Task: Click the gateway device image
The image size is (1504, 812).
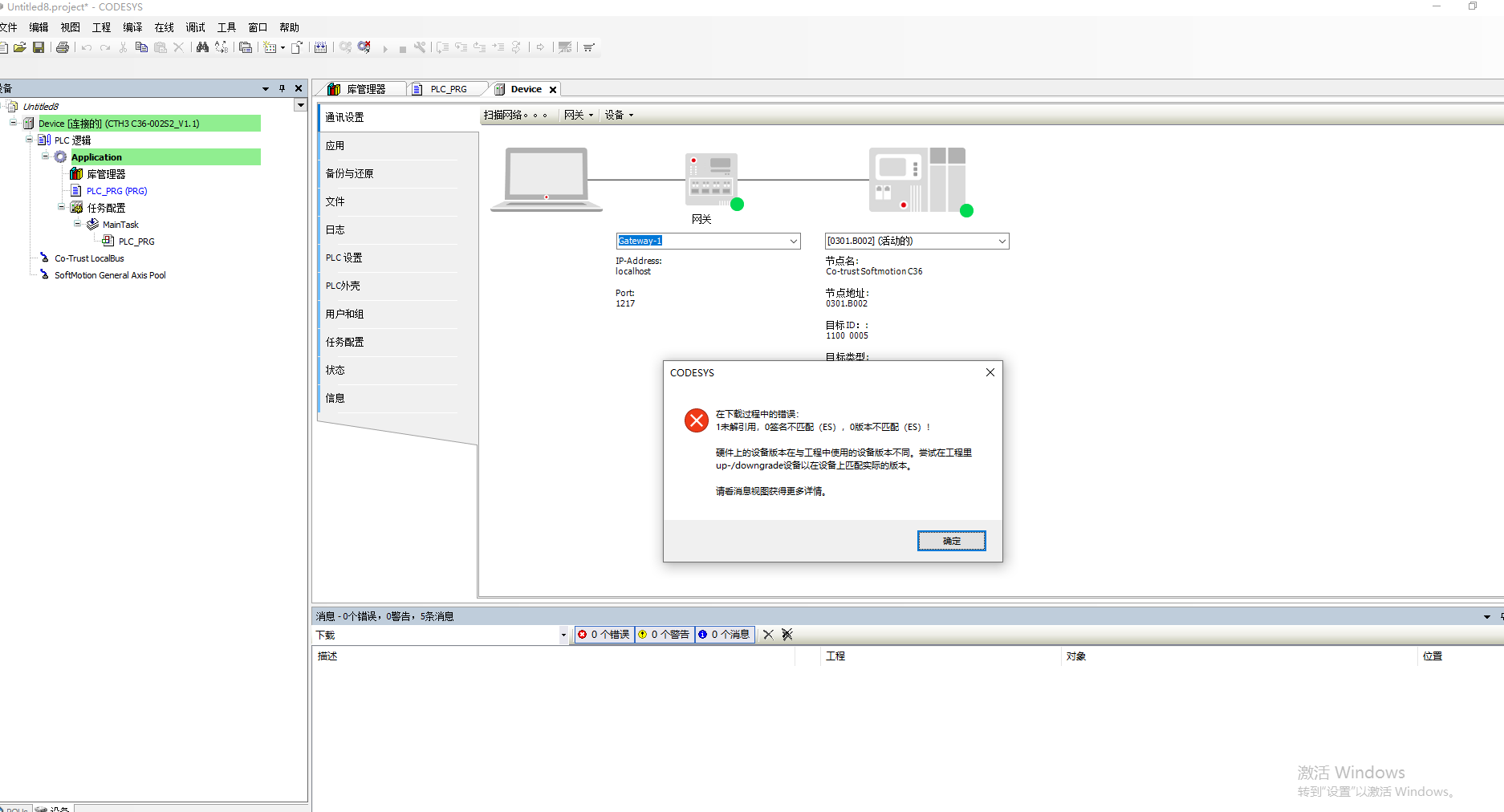Action: point(711,180)
